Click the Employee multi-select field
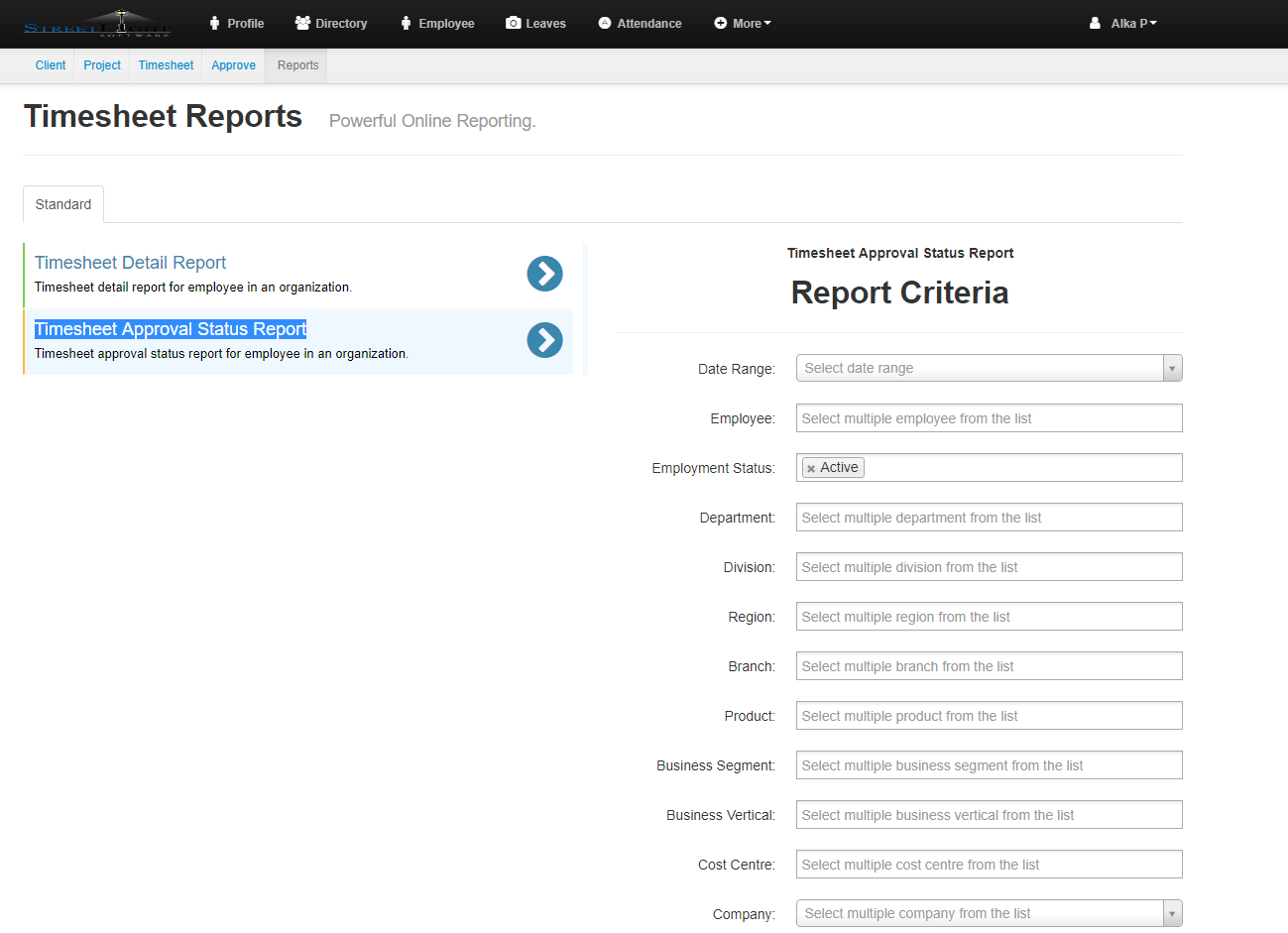Viewport: 1288px width, 933px height. tap(989, 418)
